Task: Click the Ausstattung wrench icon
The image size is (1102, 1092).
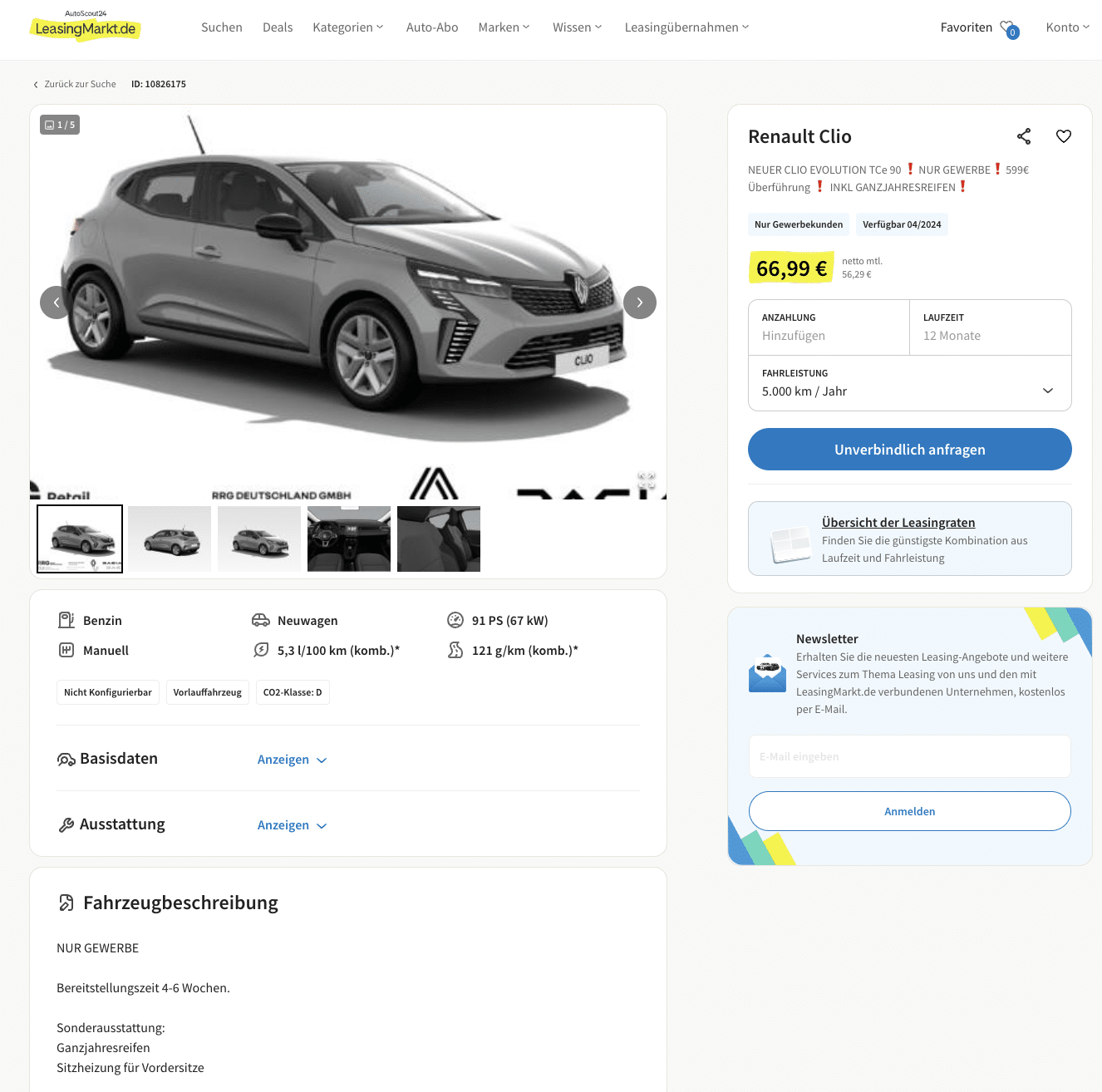Action: pos(66,824)
